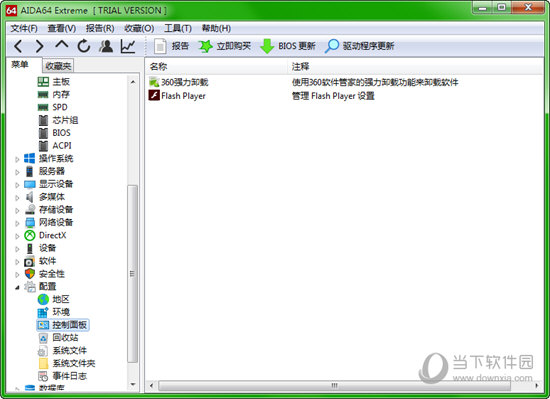Click the green star 立即购买 icon
The height and width of the screenshot is (399, 550).
click(206, 46)
